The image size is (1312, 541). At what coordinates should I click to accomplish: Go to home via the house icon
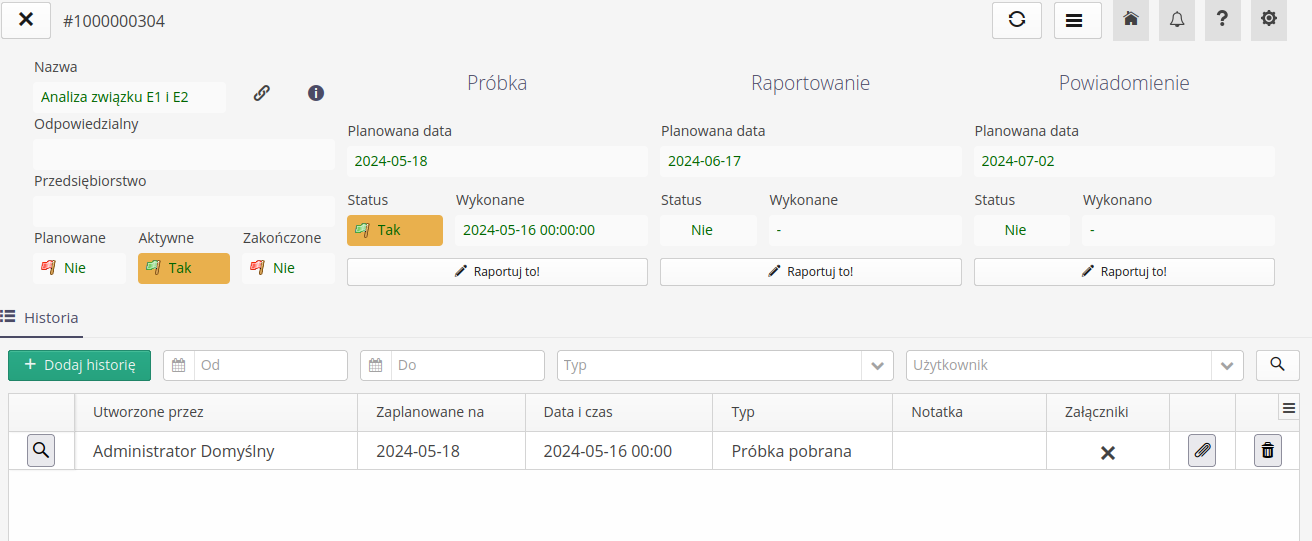(1131, 20)
